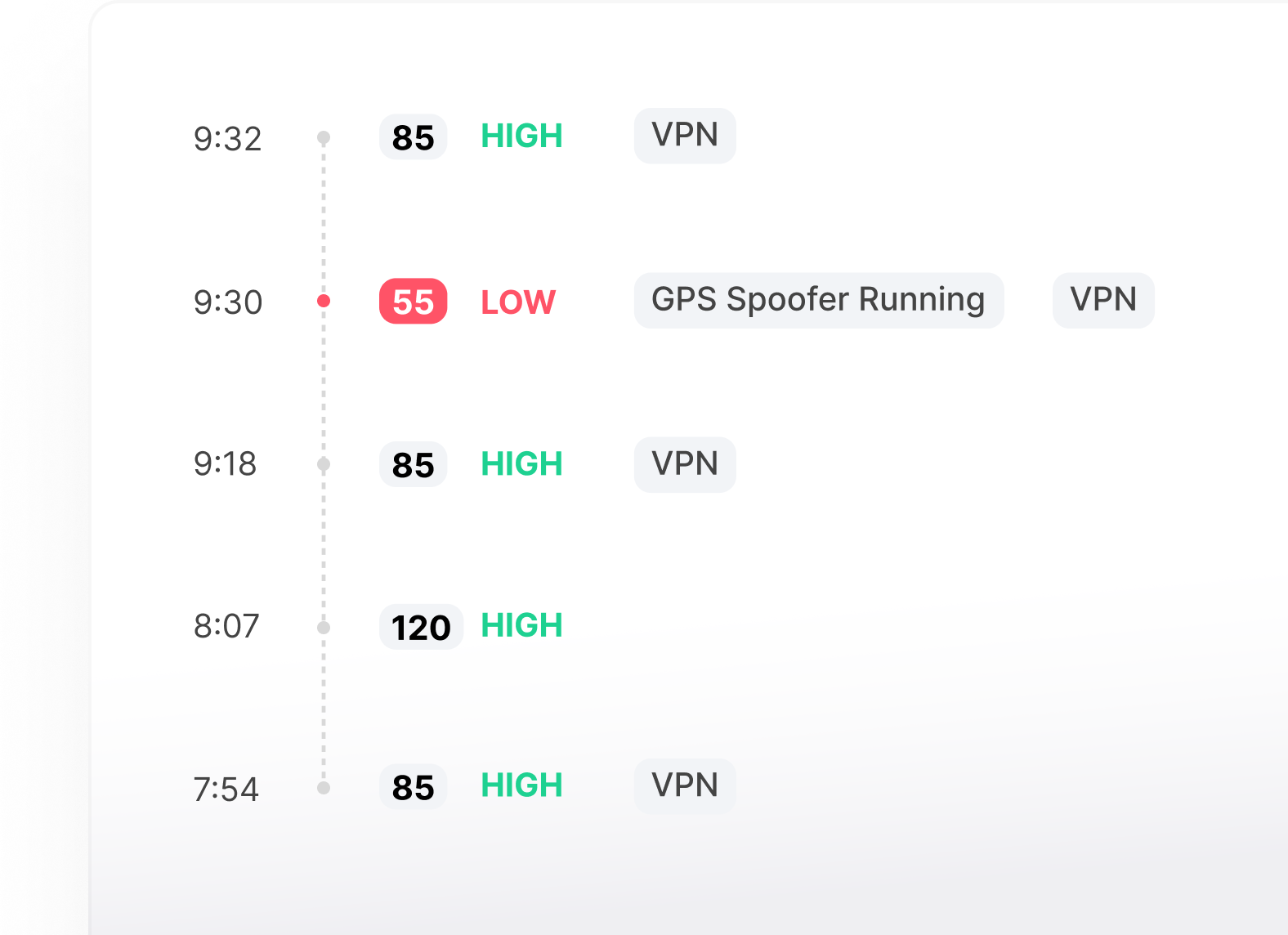Image resolution: width=1288 pixels, height=935 pixels.
Task: Select the timeline dot at 9:18
Action: point(324,464)
